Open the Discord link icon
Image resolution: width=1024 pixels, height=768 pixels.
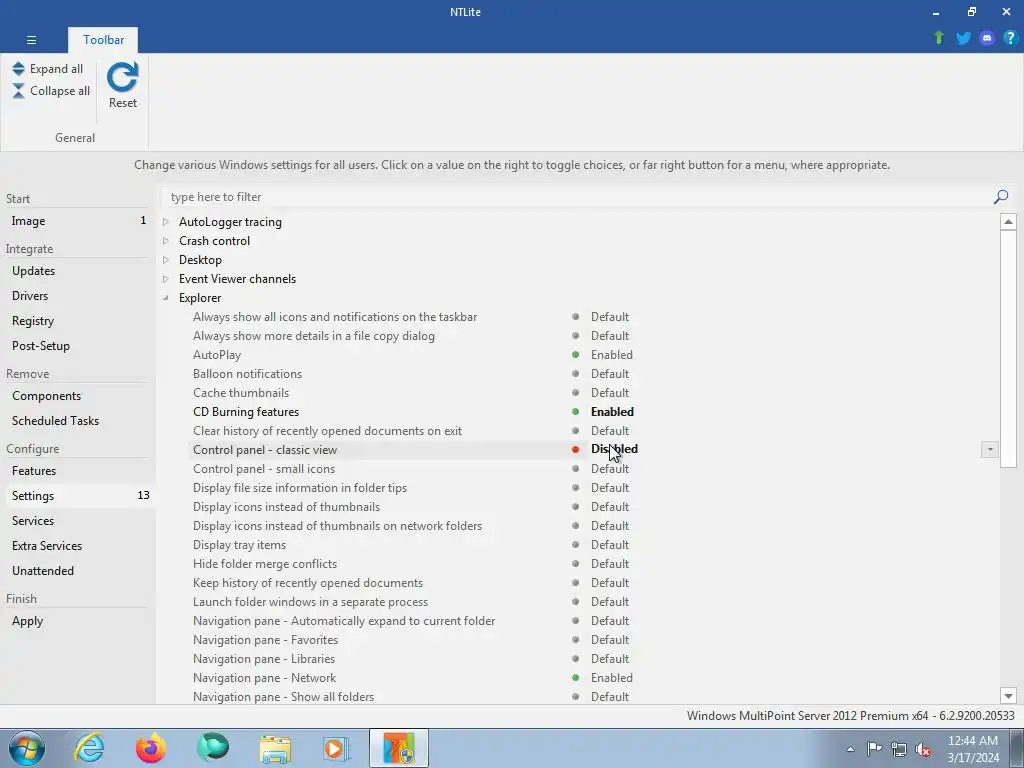[987, 38]
